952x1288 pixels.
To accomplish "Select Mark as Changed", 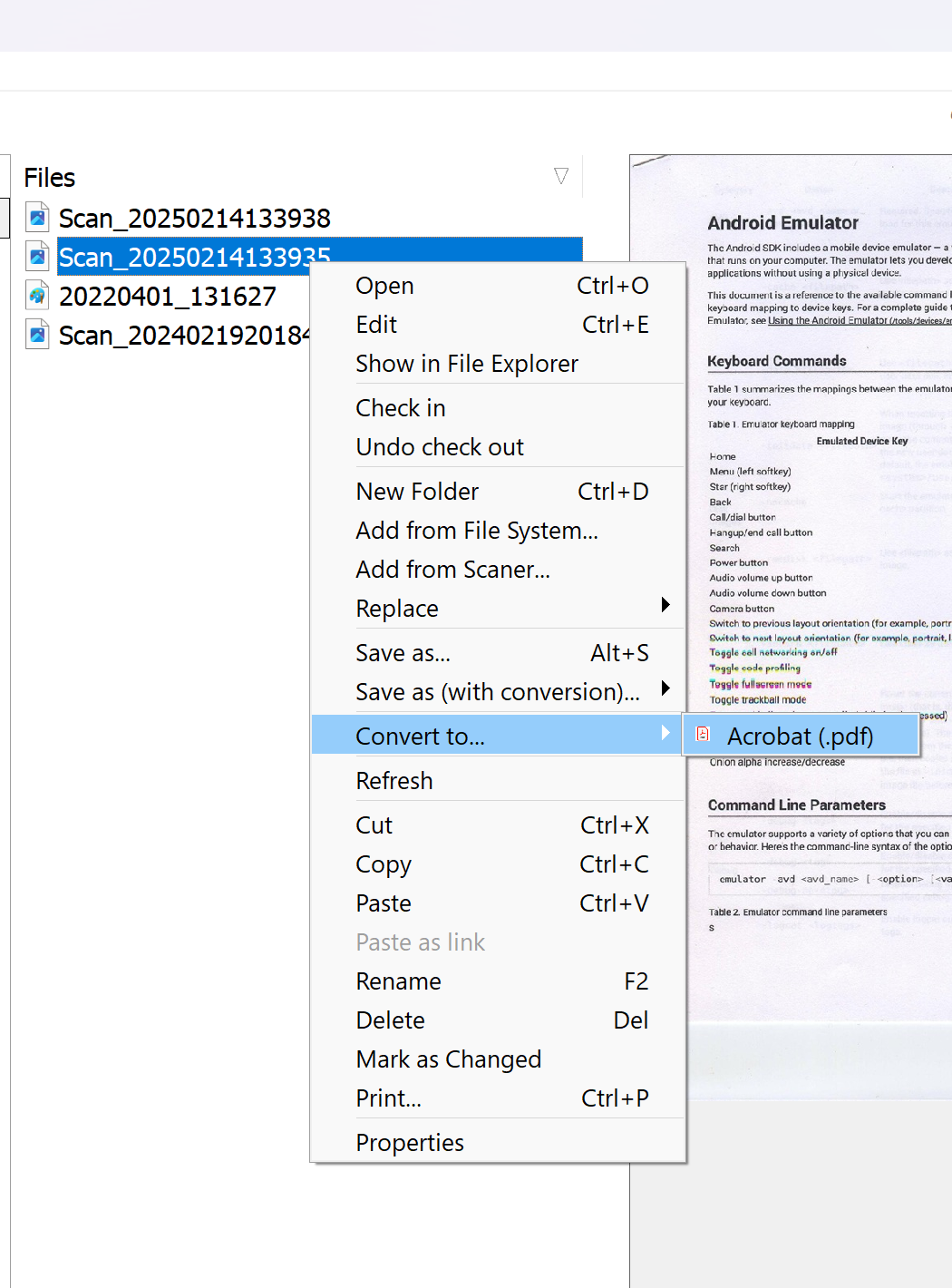I will (449, 1059).
